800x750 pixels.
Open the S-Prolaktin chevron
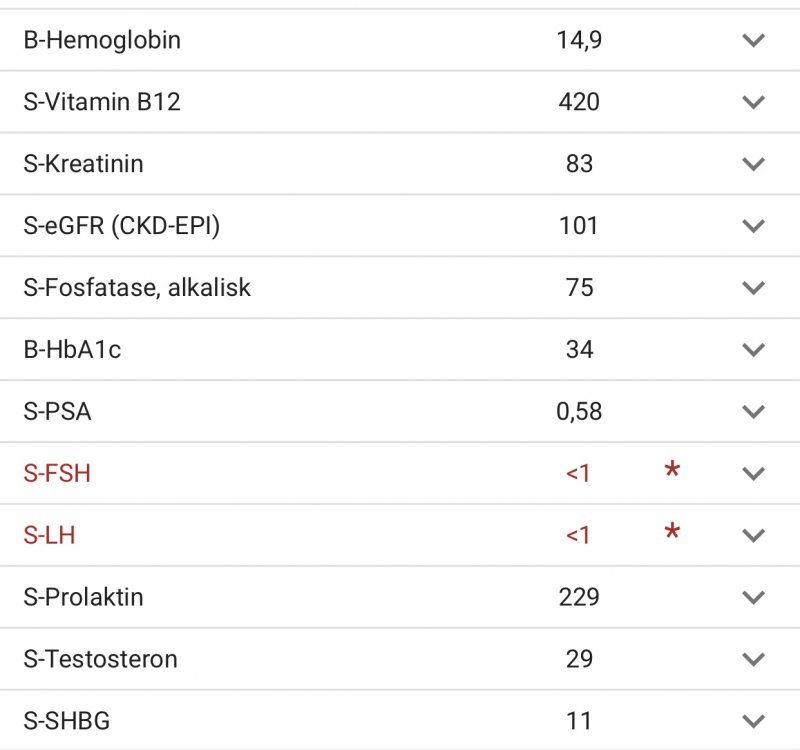753,597
